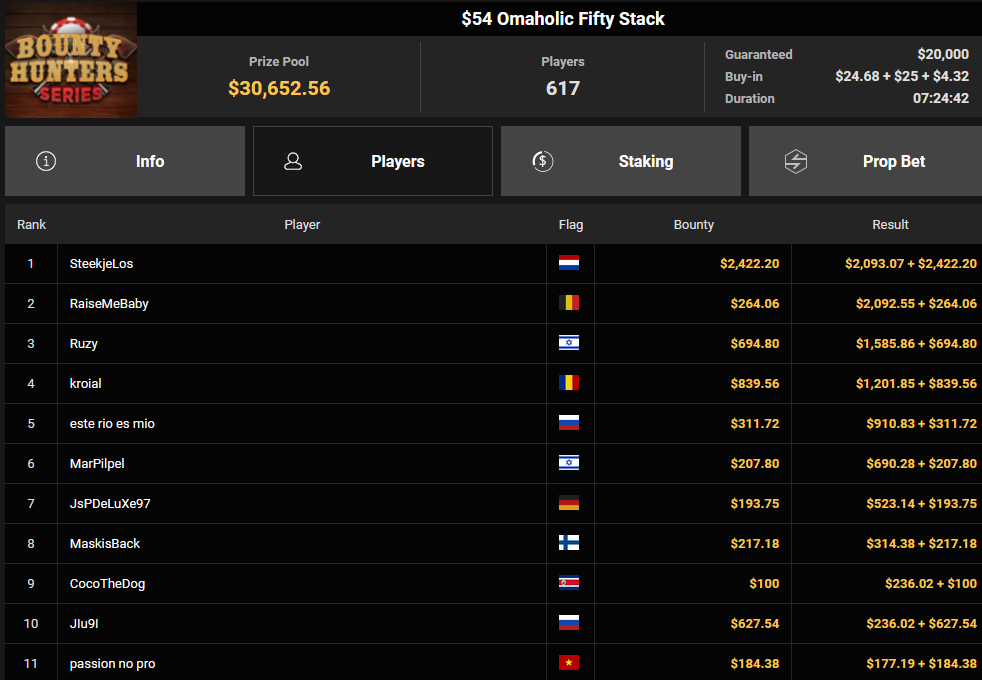The image size is (982, 680).
Task: Click the Player column header
Action: point(302,224)
